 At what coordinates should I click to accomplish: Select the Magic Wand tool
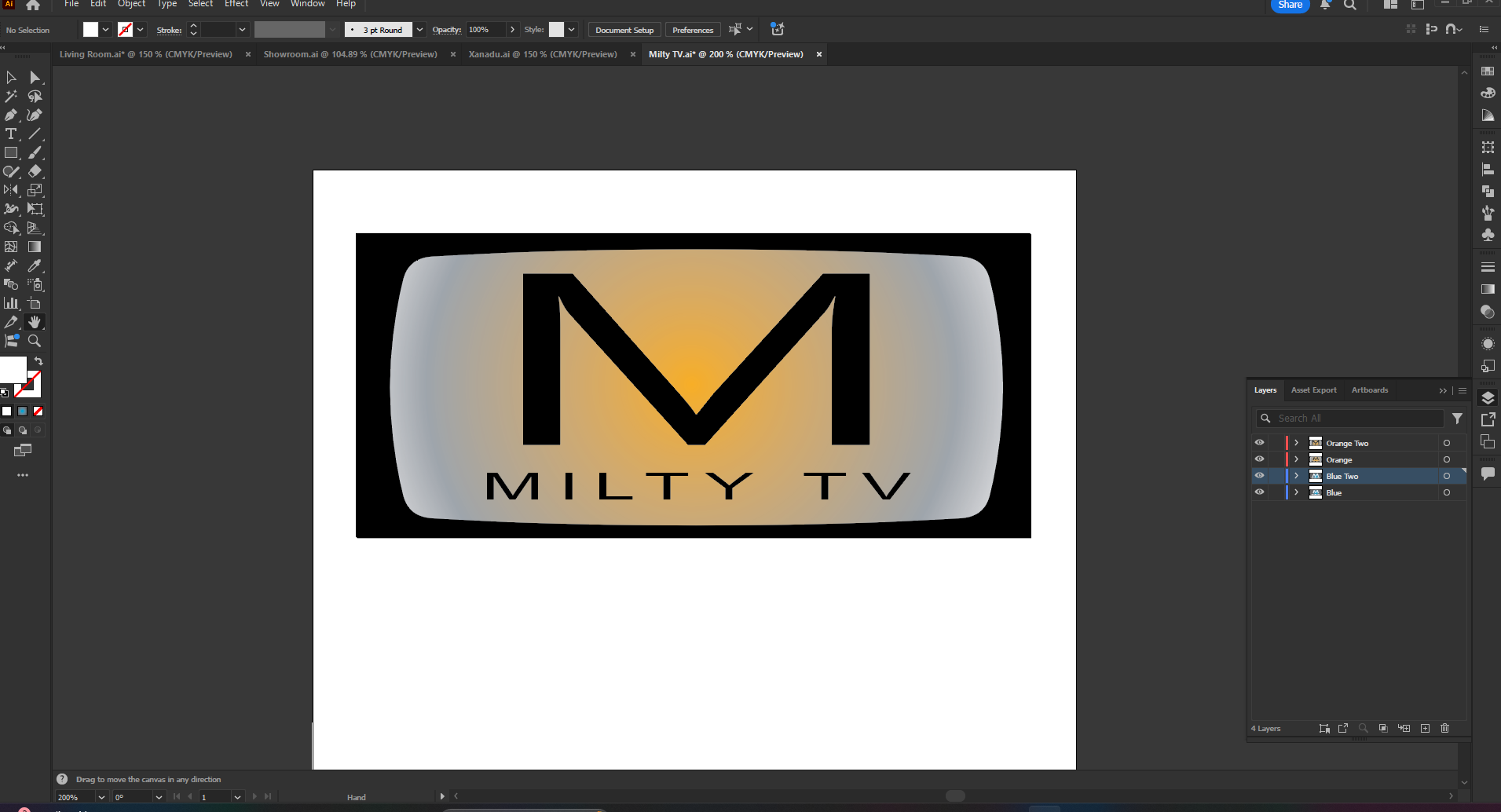(11, 96)
